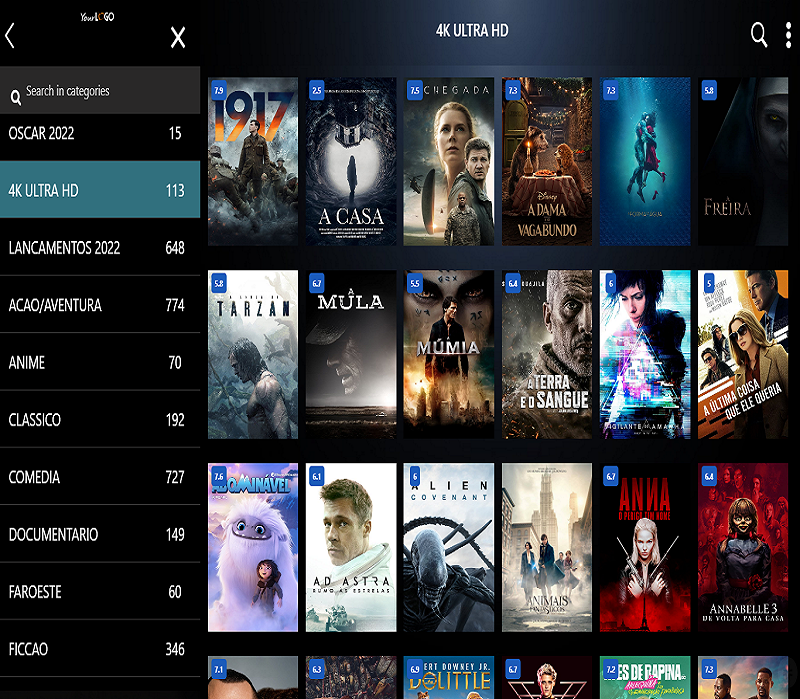Screen dimensions: 800x699
Task: Open the COMEDIA category
Action: [x=100, y=477]
